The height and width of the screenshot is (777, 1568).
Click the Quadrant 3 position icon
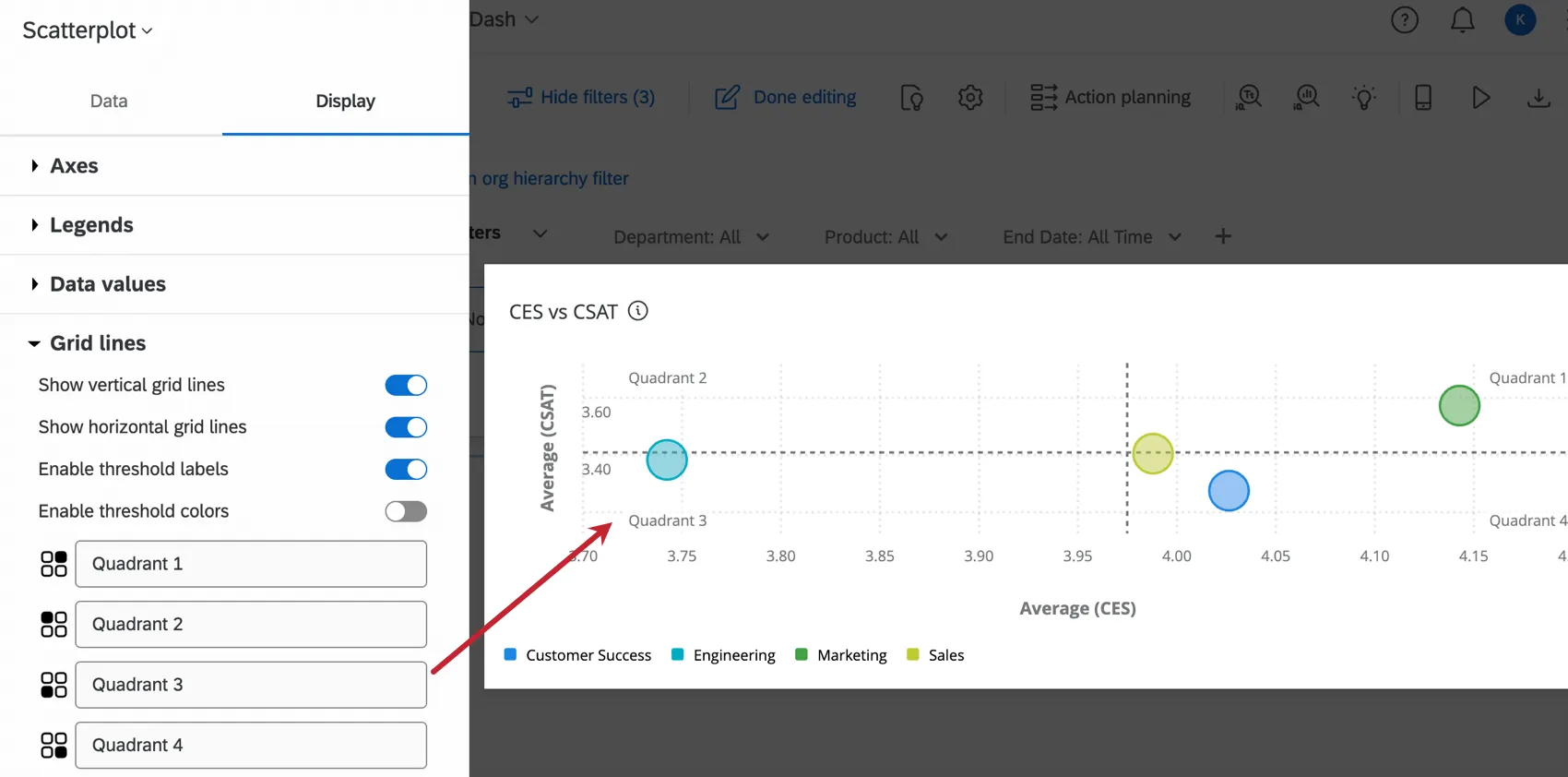[54, 685]
